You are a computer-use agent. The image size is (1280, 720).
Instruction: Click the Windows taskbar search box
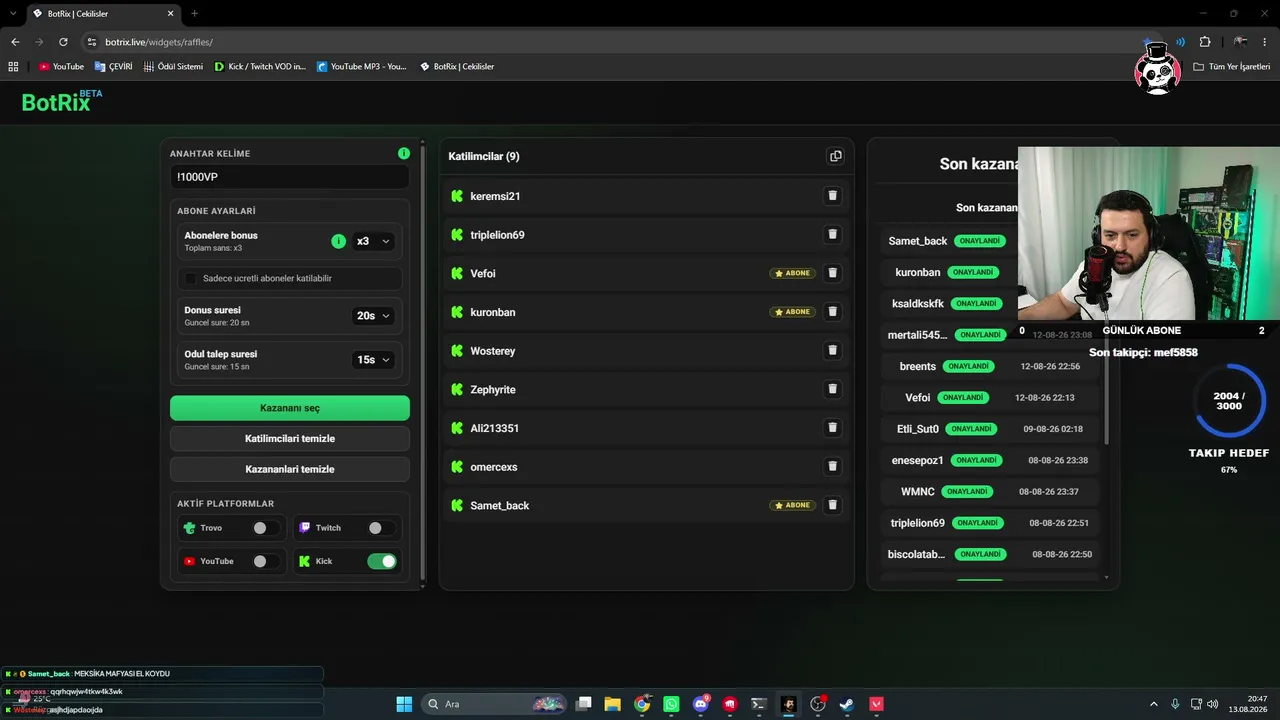click(x=495, y=704)
